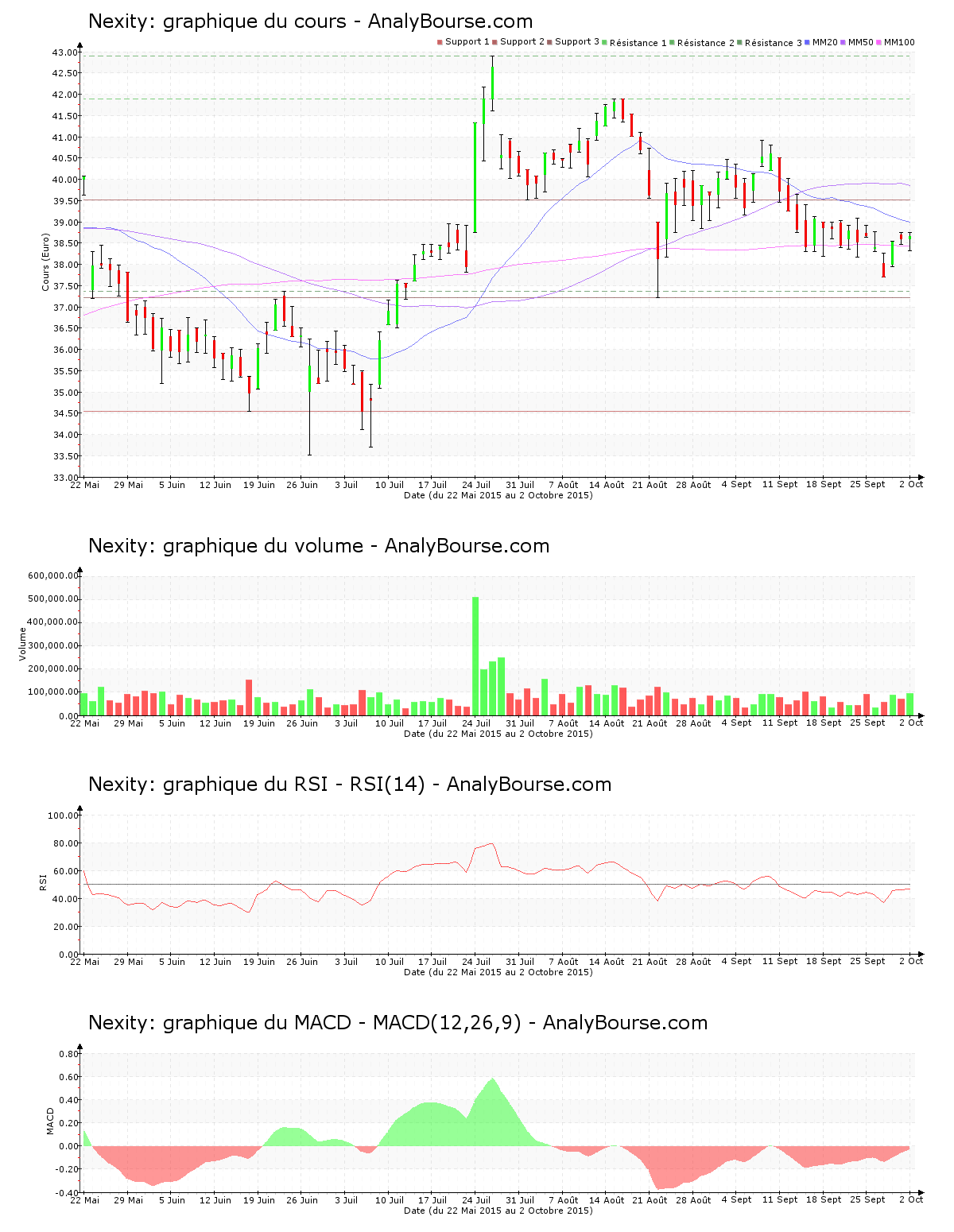Viewport: 954px width, 1232px height.
Task: Click the 60.00 RSI axis value
Action: (x=65, y=871)
